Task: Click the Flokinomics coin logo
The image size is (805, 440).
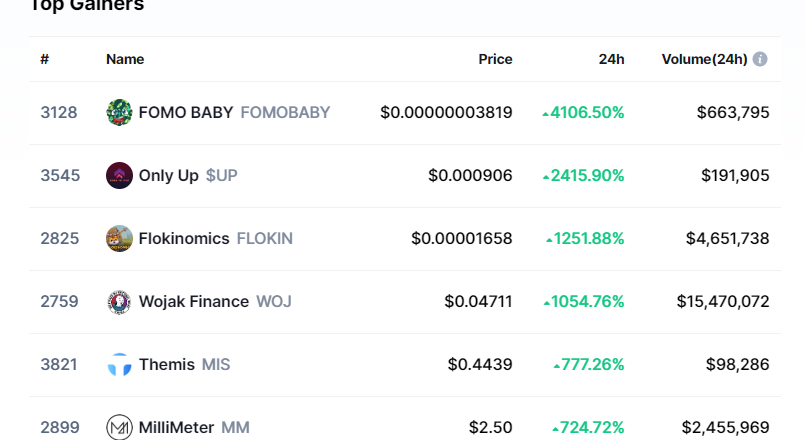Action: point(119,239)
